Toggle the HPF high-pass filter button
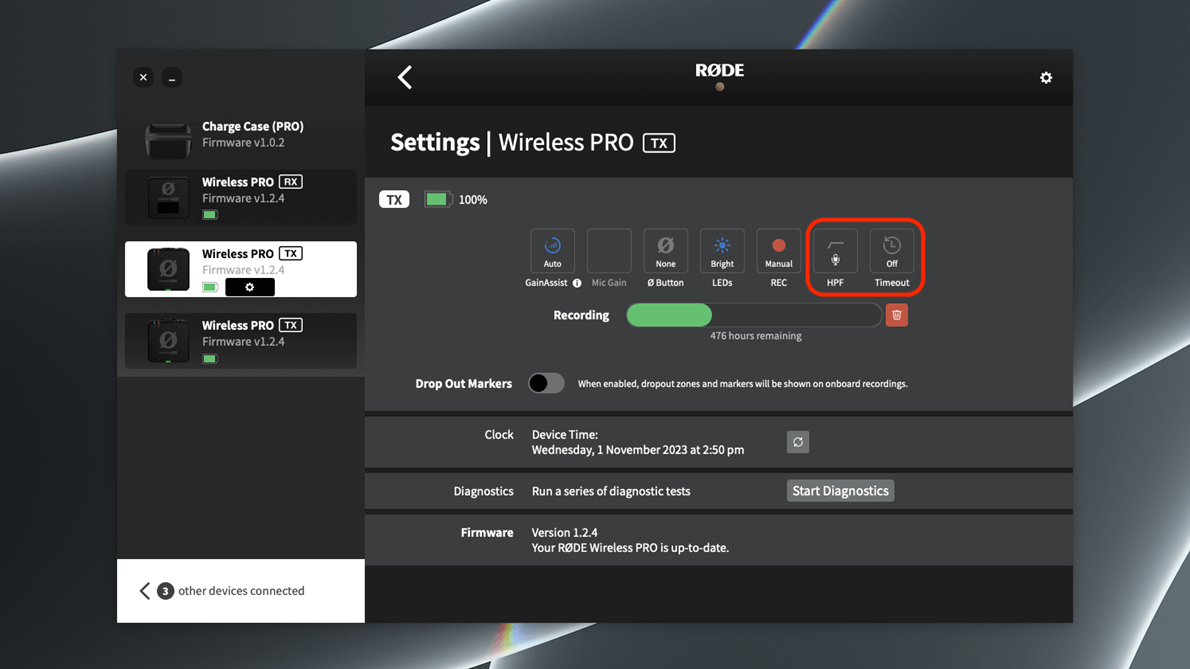 click(835, 250)
